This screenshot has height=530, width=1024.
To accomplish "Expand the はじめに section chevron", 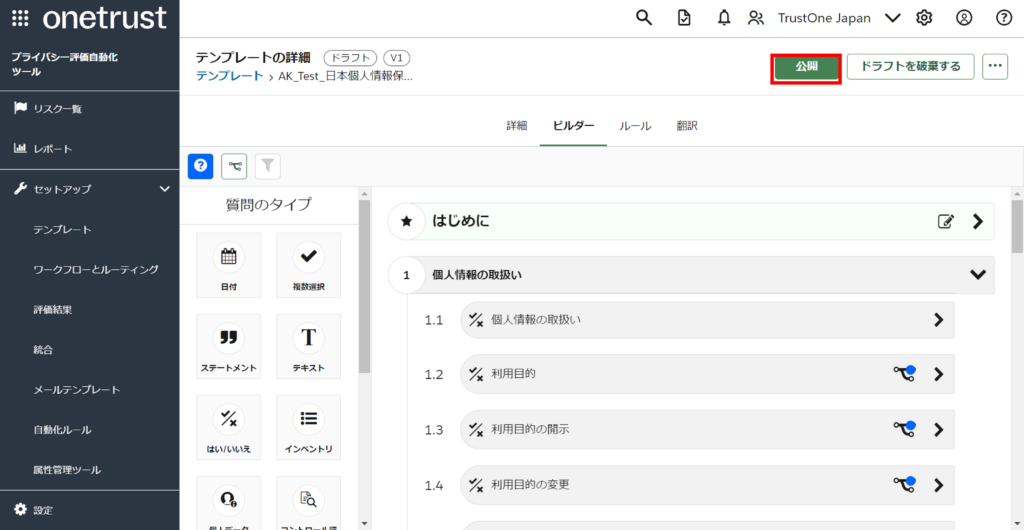I will pyautogui.click(x=978, y=221).
